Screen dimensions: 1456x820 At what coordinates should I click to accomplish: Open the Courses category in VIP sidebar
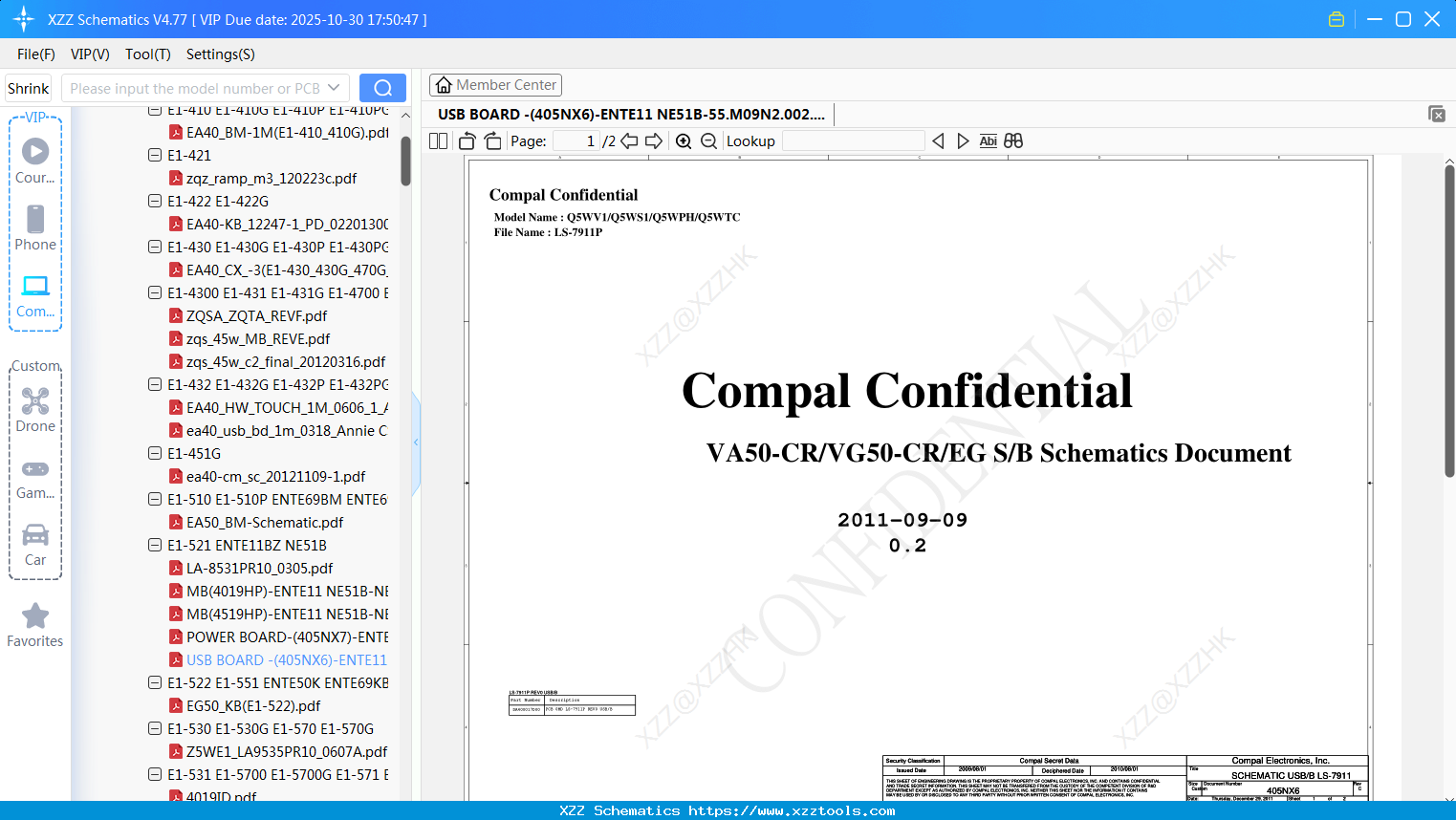click(x=35, y=161)
